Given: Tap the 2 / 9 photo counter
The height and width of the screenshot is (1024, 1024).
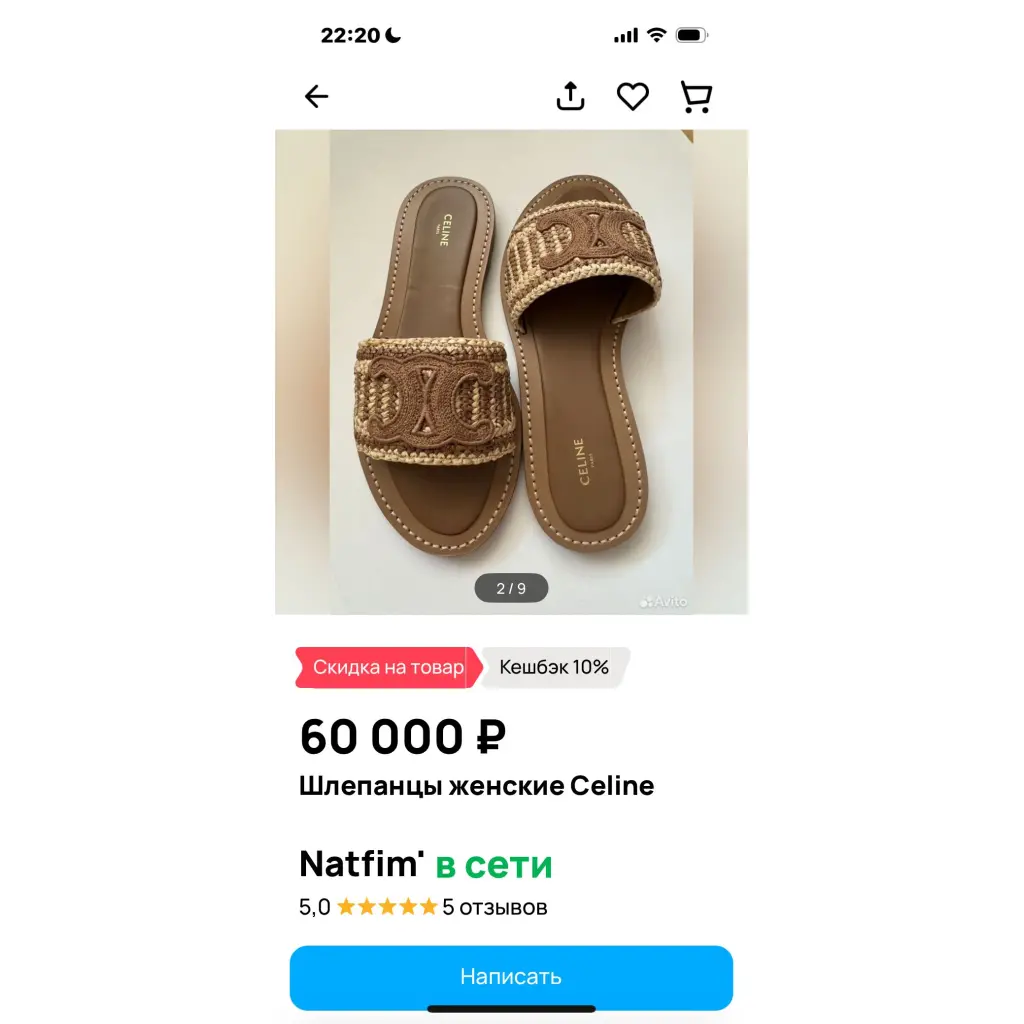Looking at the screenshot, I should point(511,588).
